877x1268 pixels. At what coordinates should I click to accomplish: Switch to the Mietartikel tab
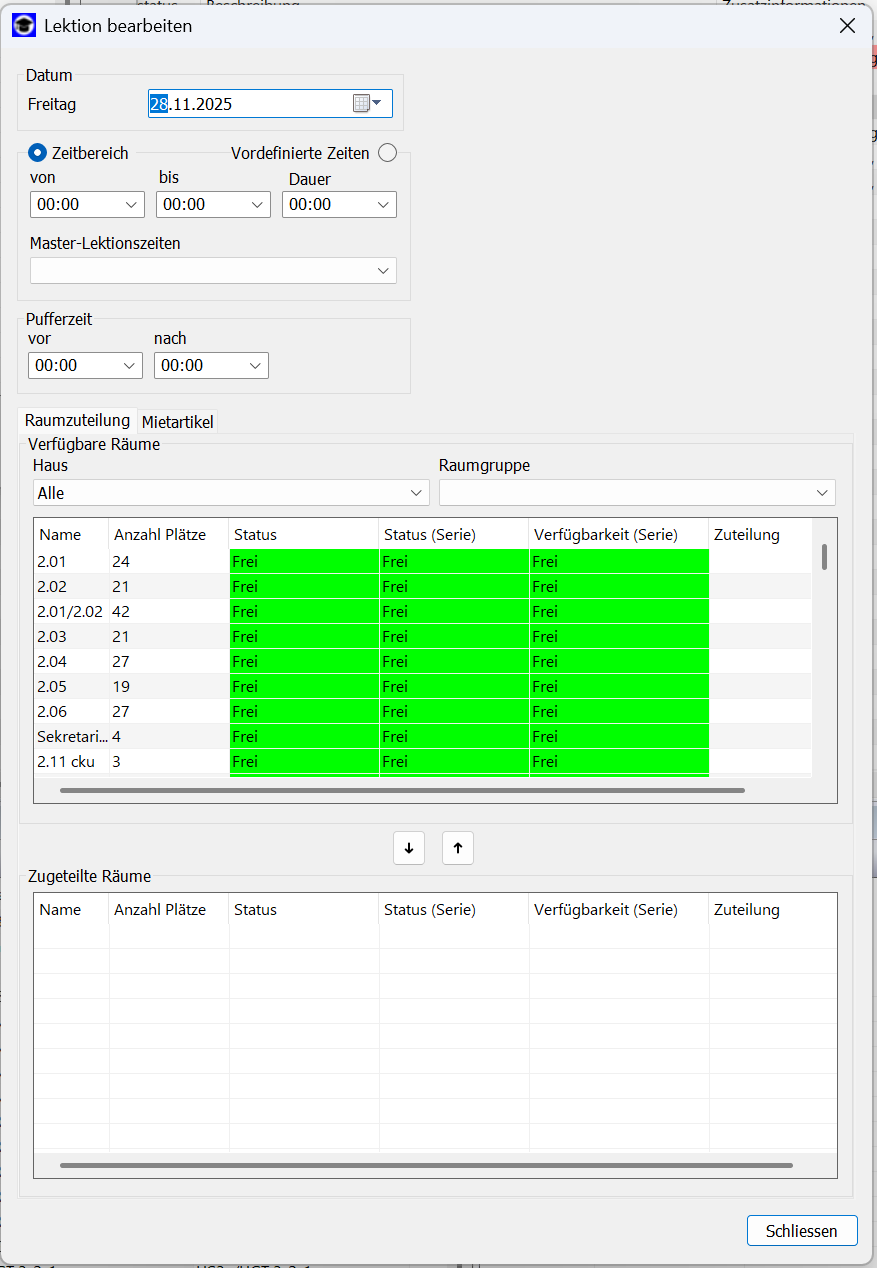pyautogui.click(x=178, y=422)
